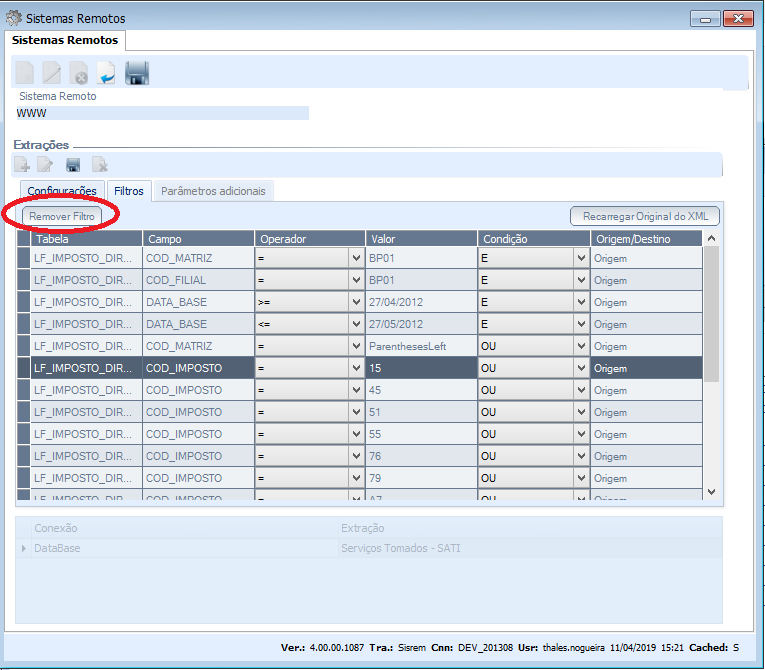Image resolution: width=765 pixels, height=670 pixels.
Task: Click the edit record icon in top toolbar
Action: [52, 73]
